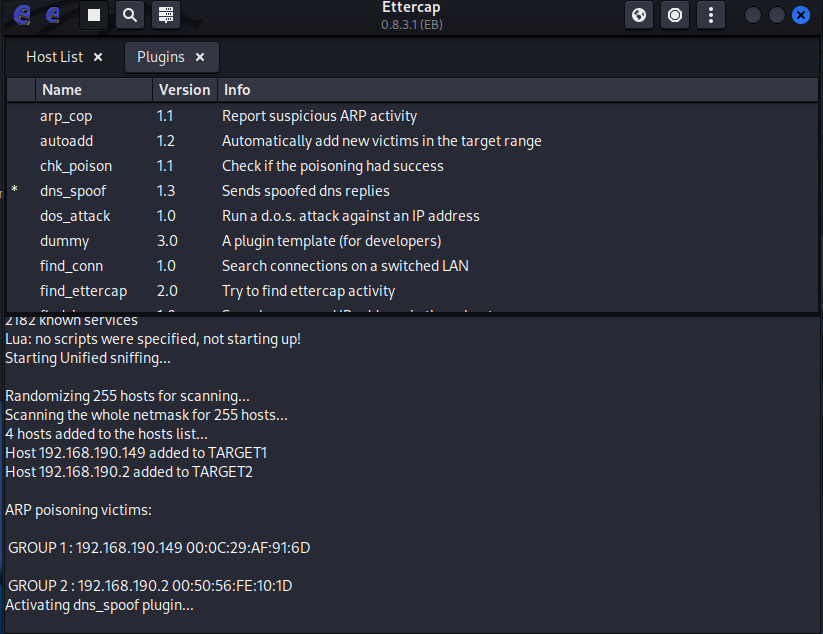Image resolution: width=823 pixels, height=634 pixels.
Task: Select the dos_attack plugin entry
Action: tap(75, 216)
